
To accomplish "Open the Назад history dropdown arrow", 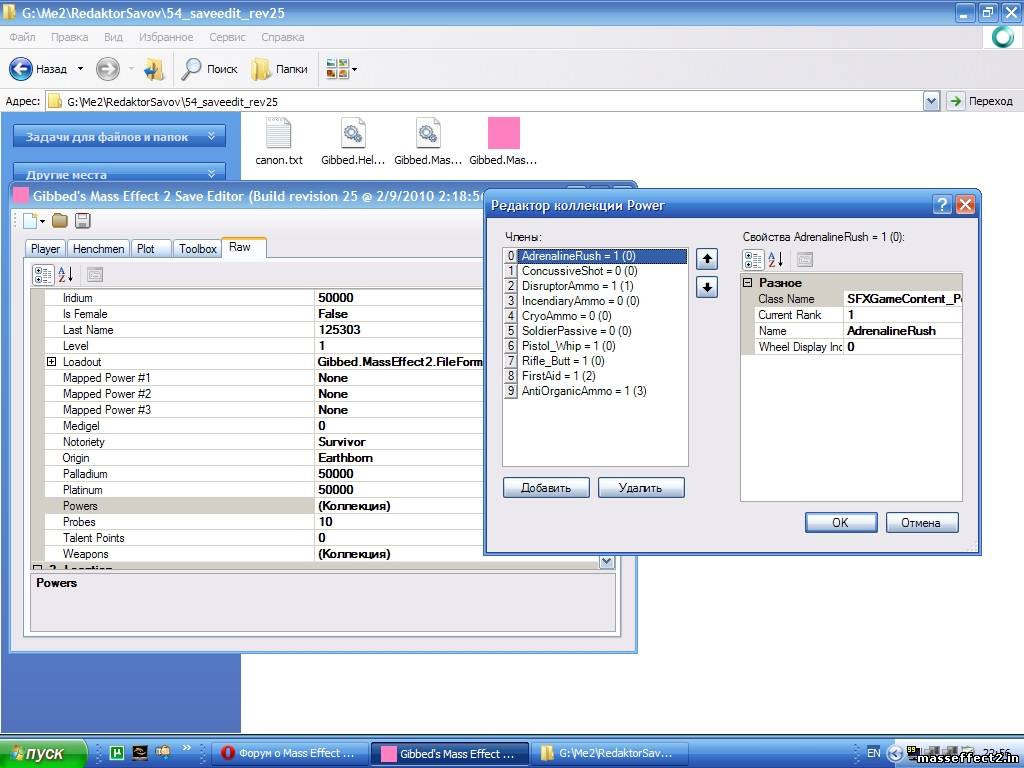I will [x=80, y=69].
